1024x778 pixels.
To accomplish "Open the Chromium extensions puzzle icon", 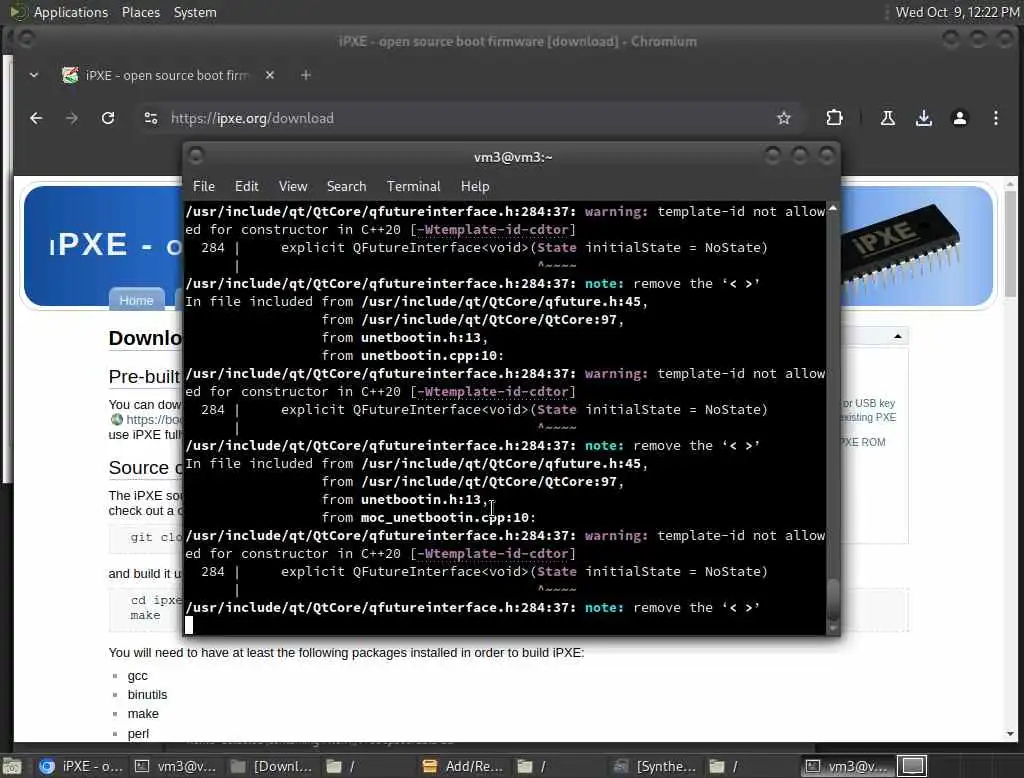I will click(834, 118).
